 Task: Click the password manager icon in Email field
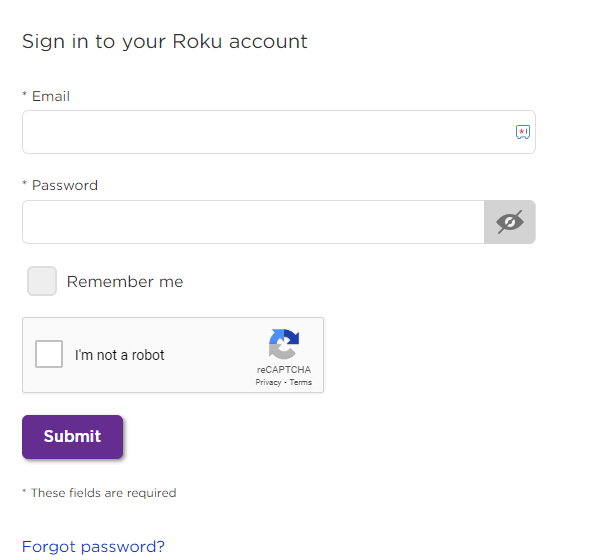(x=522, y=132)
